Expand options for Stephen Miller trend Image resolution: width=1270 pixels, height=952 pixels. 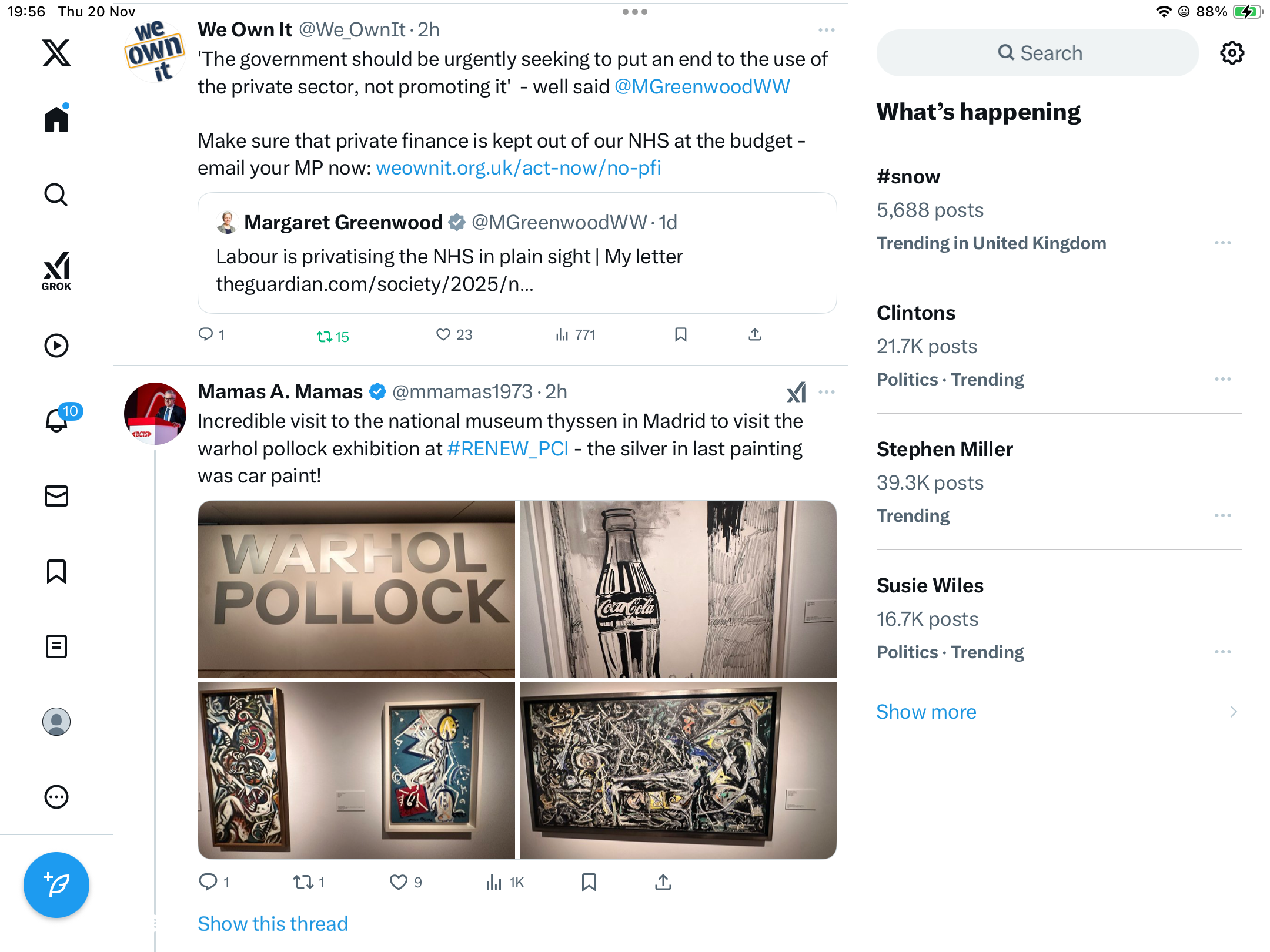pos(1223,515)
